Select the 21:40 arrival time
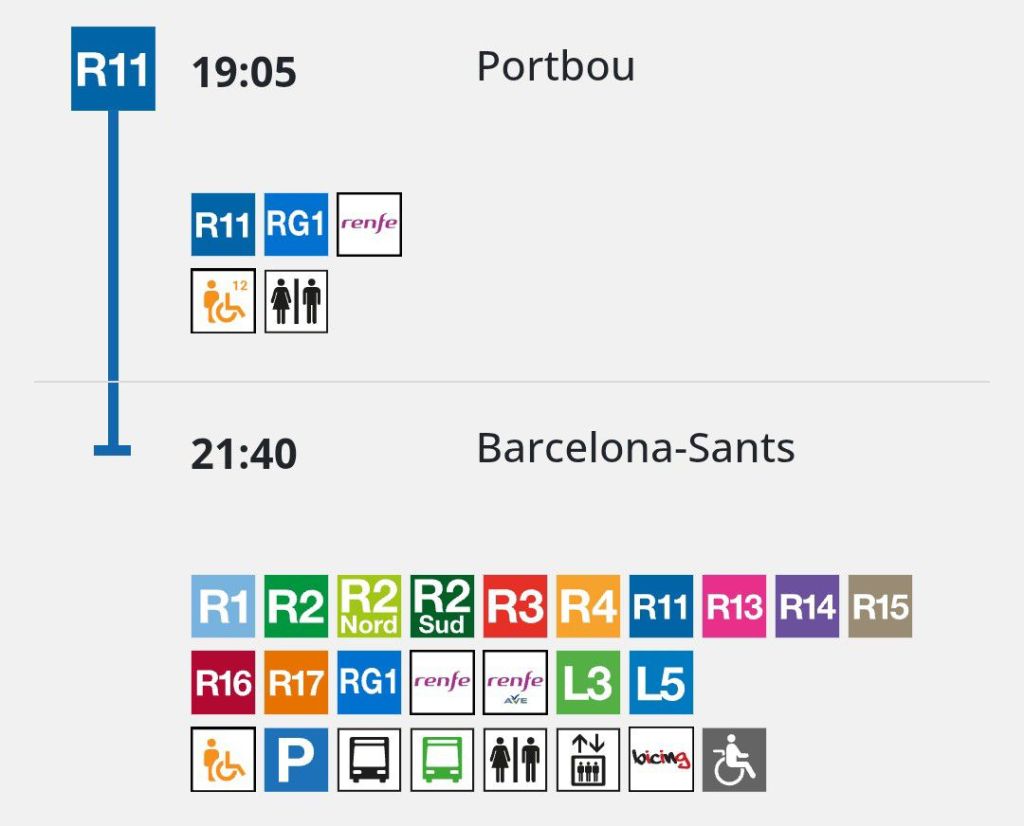 click(244, 454)
